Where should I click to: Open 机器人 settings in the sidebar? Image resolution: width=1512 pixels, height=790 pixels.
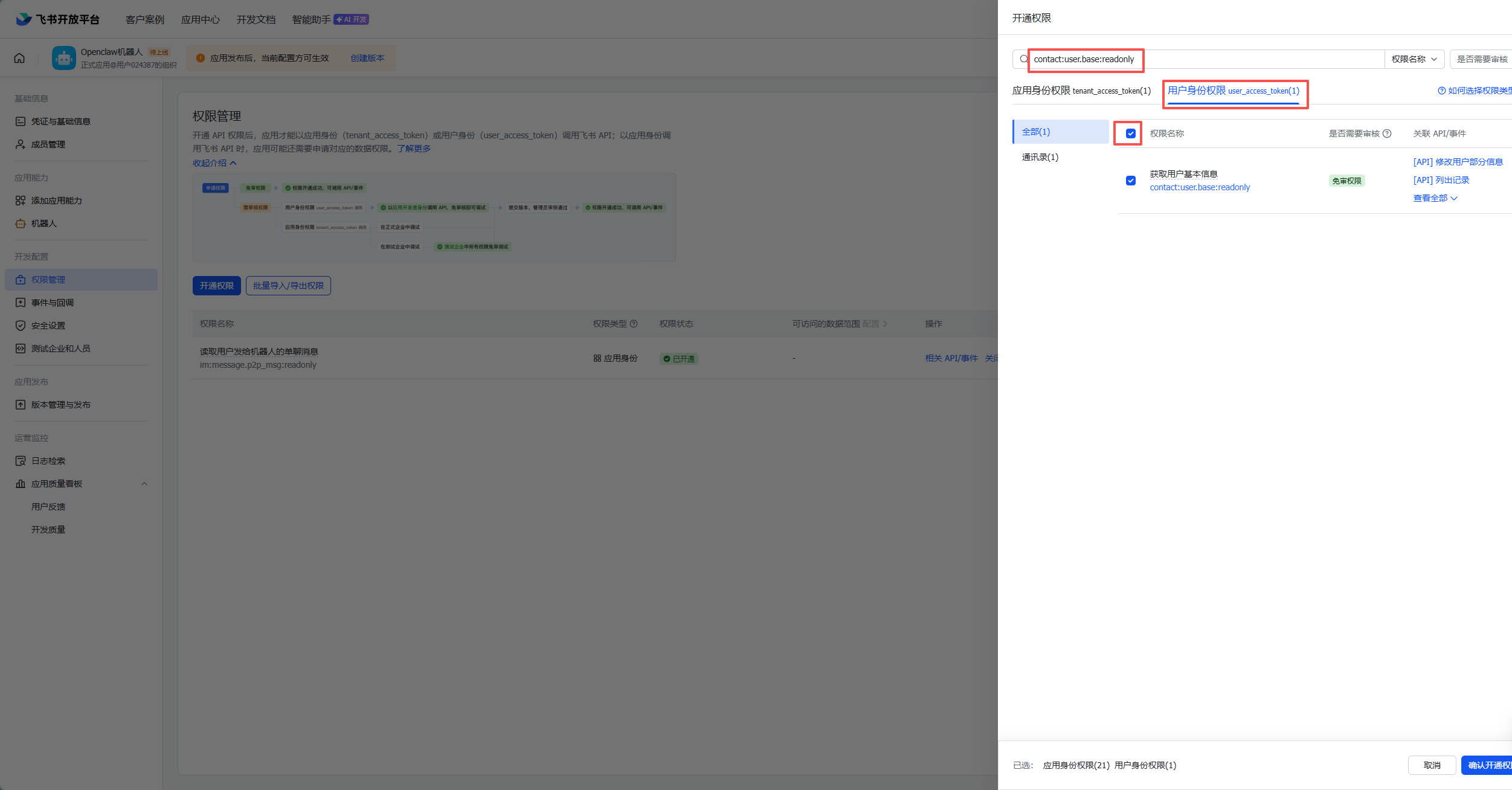(x=43, y=223)
